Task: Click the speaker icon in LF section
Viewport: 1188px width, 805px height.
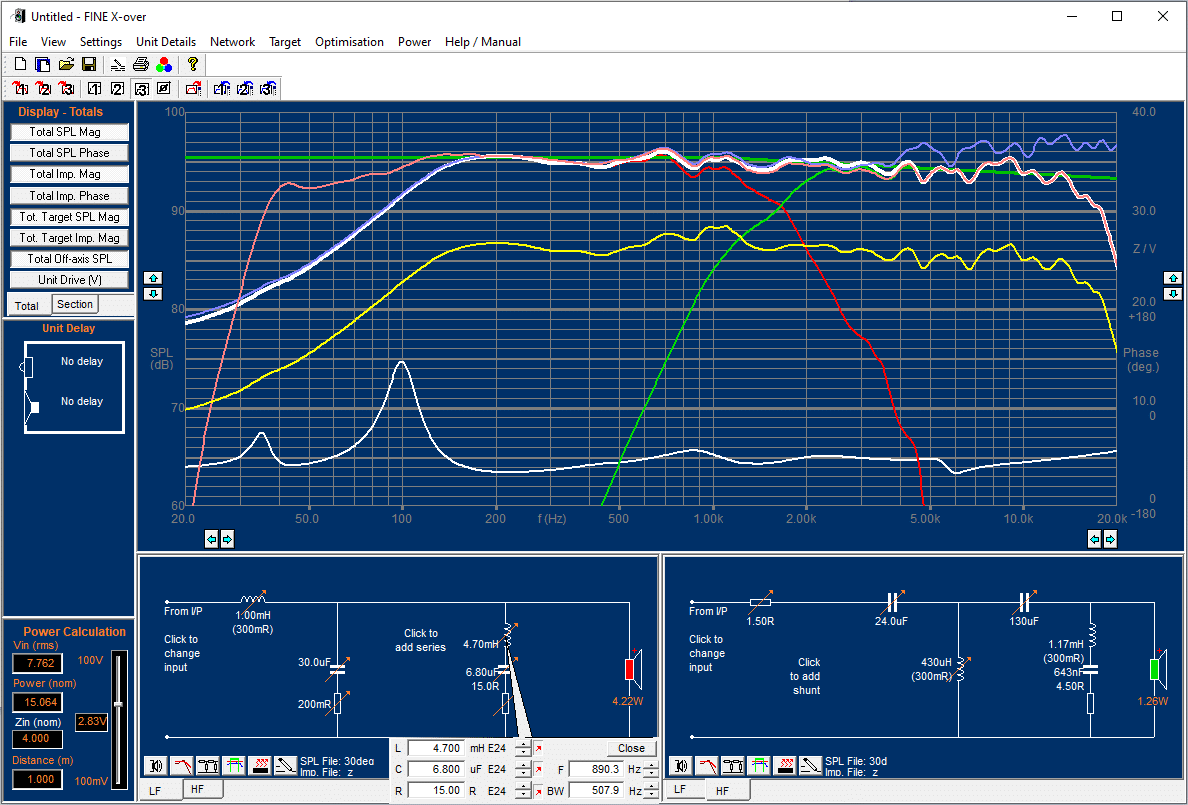Action: click(156, 766)
